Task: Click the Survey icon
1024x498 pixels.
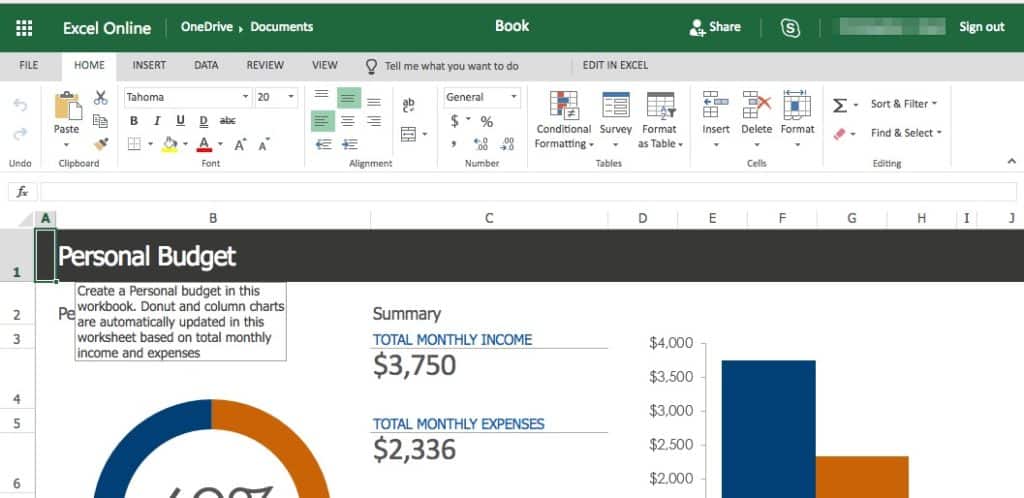Action: tap(616, 104)
